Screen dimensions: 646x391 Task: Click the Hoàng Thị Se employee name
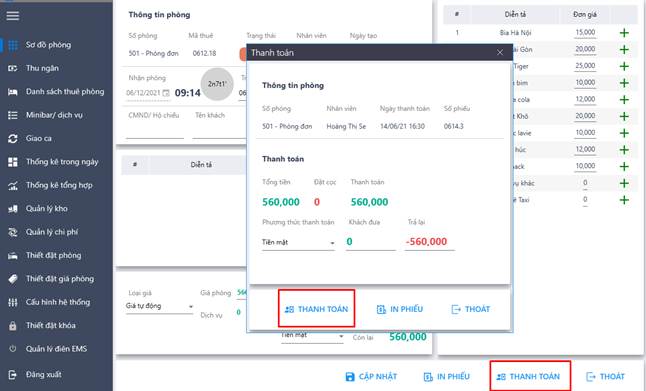346,126
